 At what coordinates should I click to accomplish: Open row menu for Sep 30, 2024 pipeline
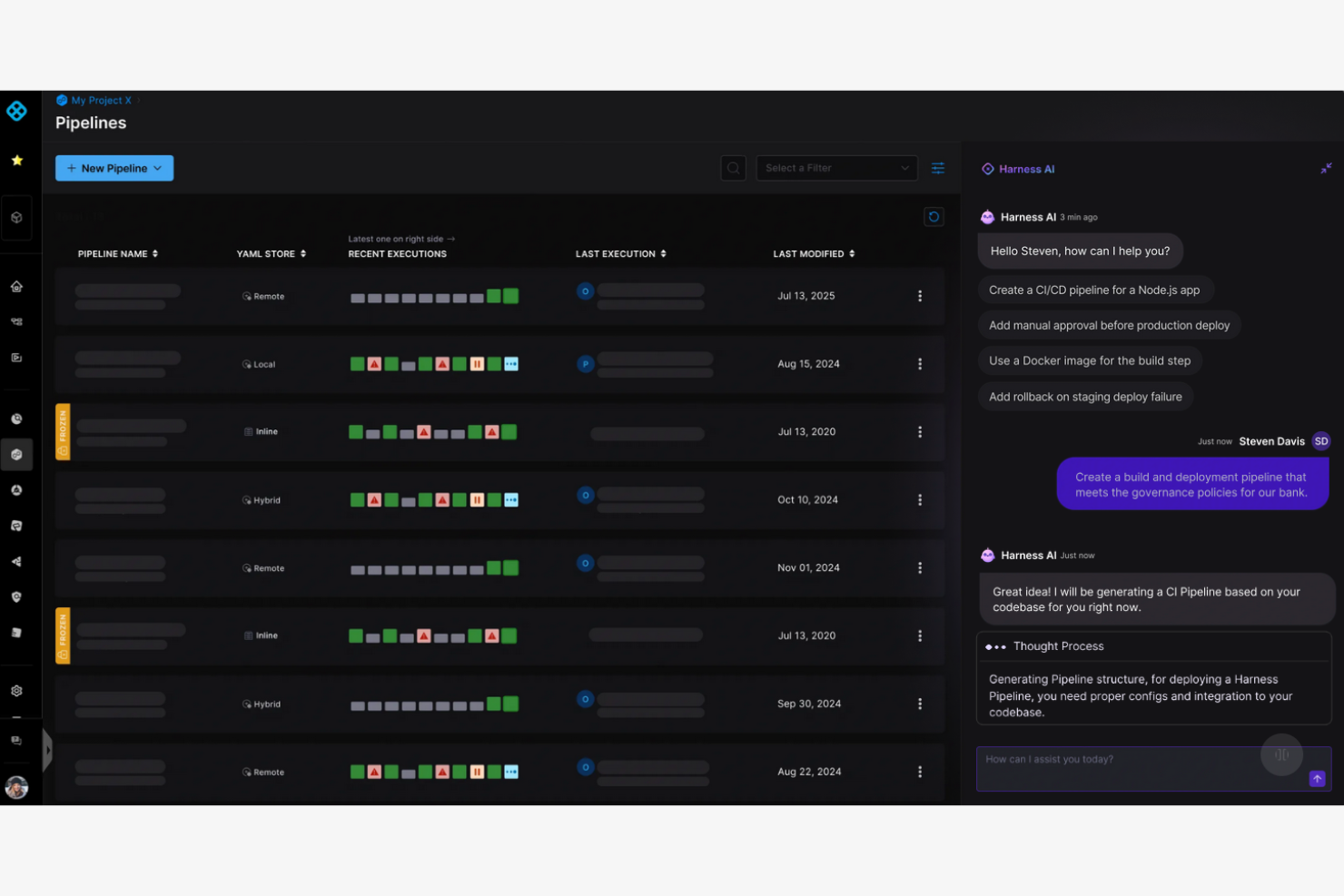coord(920,704)
